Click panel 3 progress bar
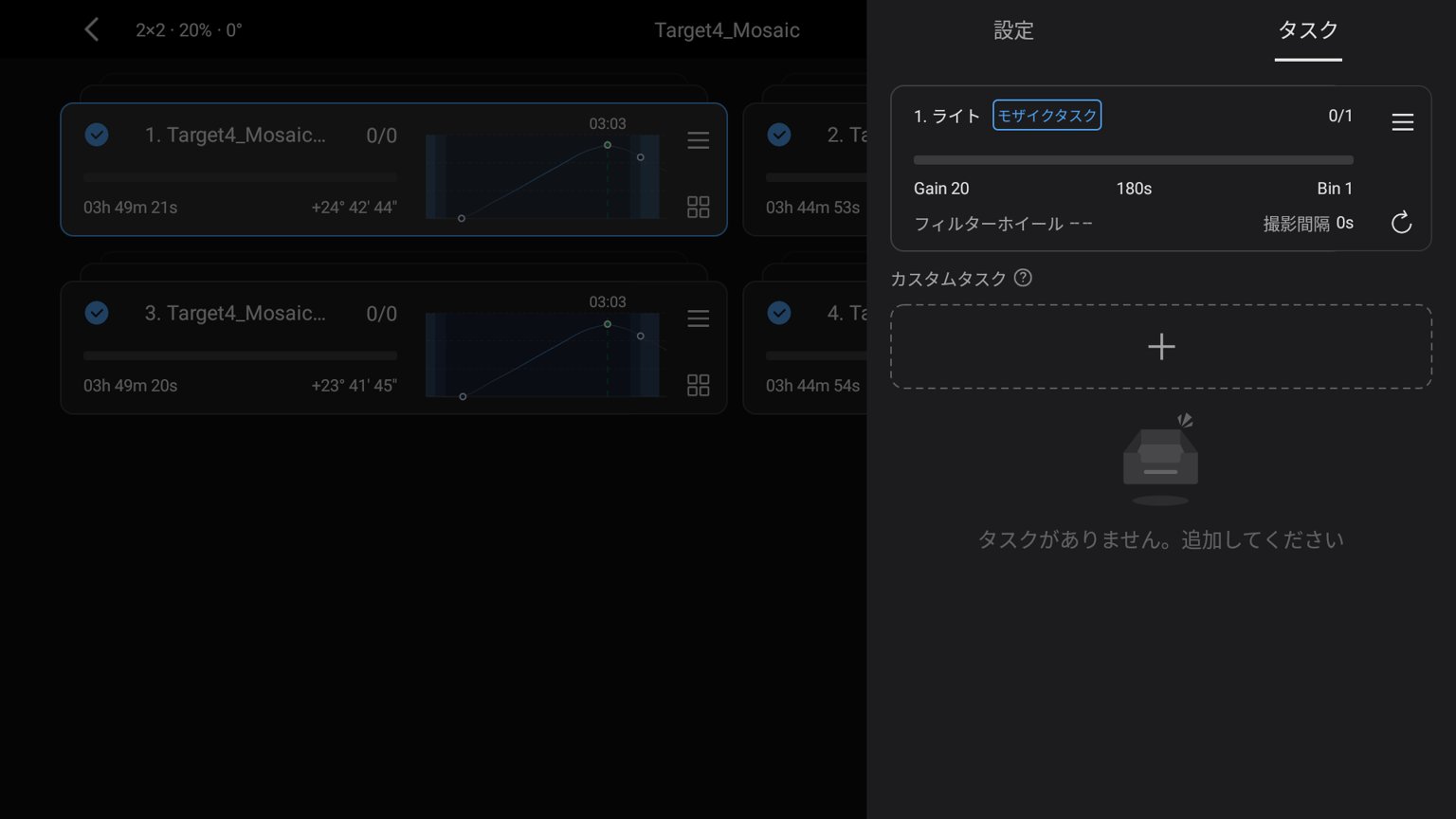Screen dimensions: 1456x819 click(x=240, y=355)
